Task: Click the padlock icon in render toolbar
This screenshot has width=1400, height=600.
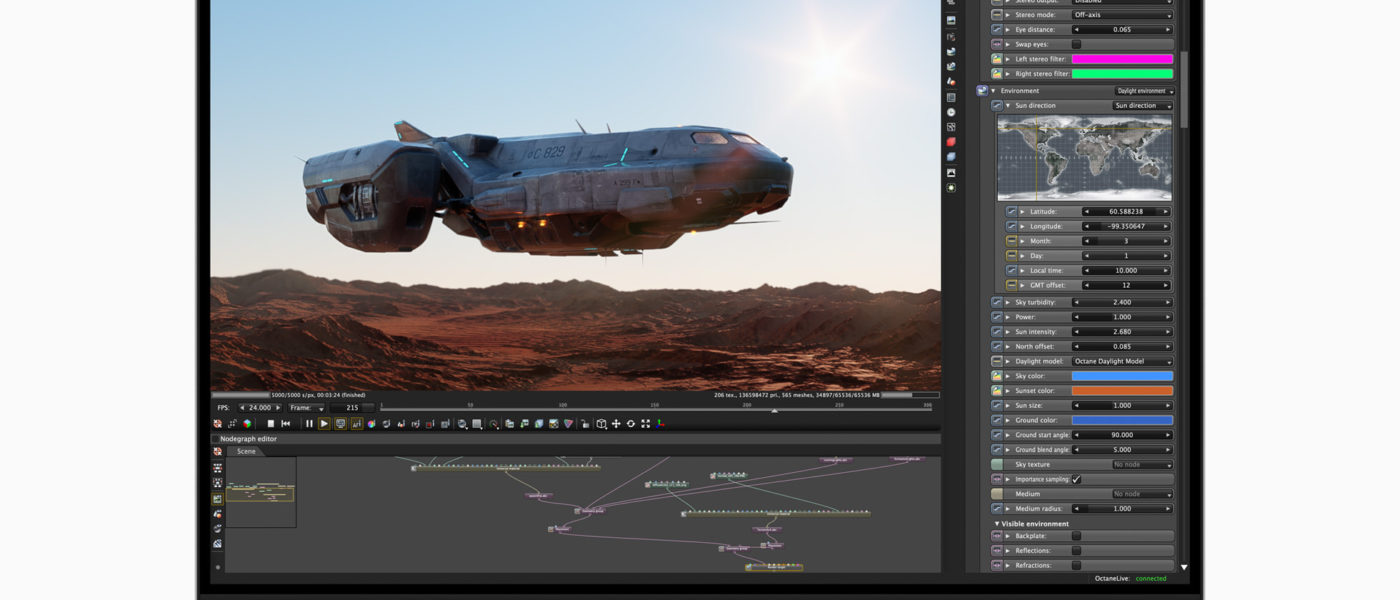Action: [x=585, y=424]
